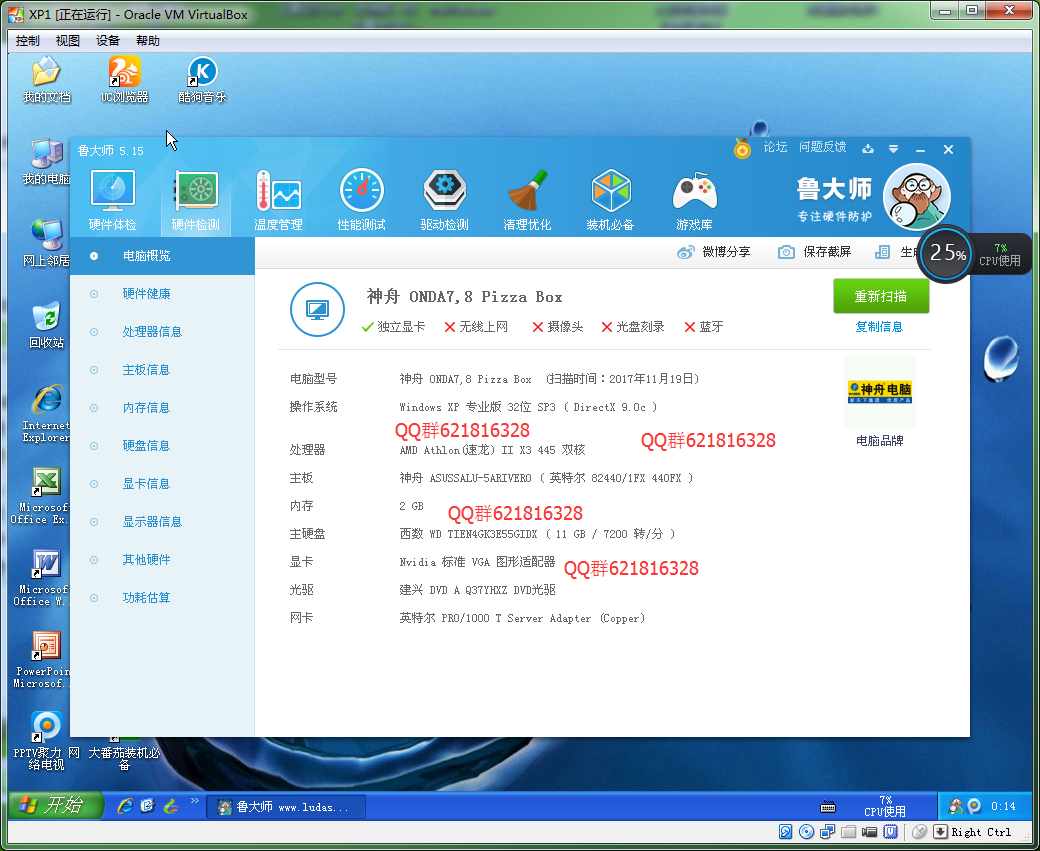
Task: Click the VirtualBox optical disk status icon
Action: coord(807,832)
